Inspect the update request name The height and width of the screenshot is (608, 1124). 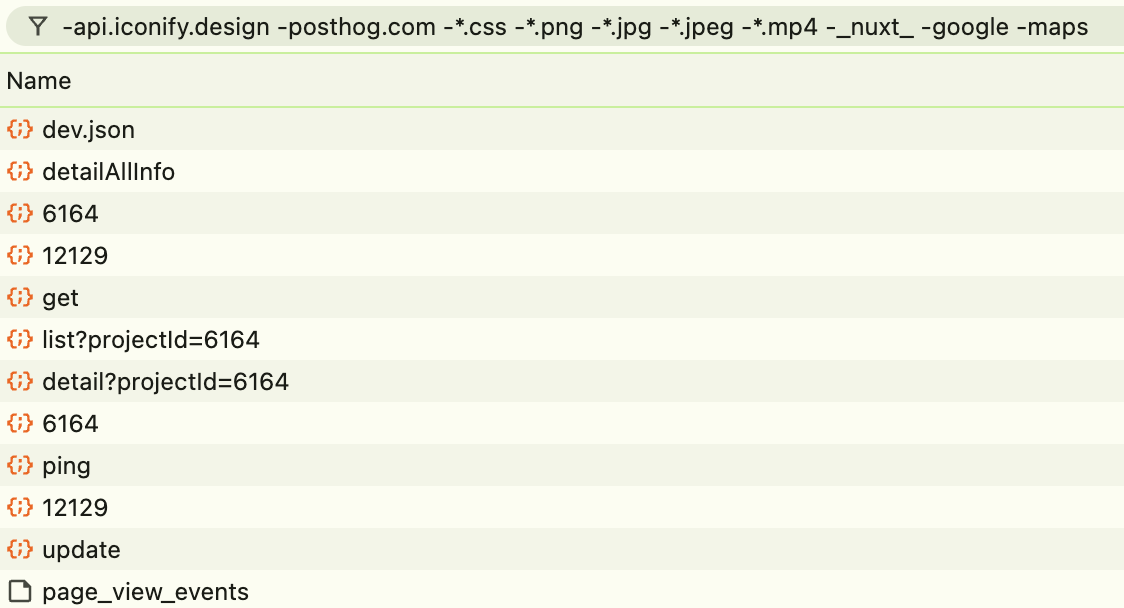[81, 549]
